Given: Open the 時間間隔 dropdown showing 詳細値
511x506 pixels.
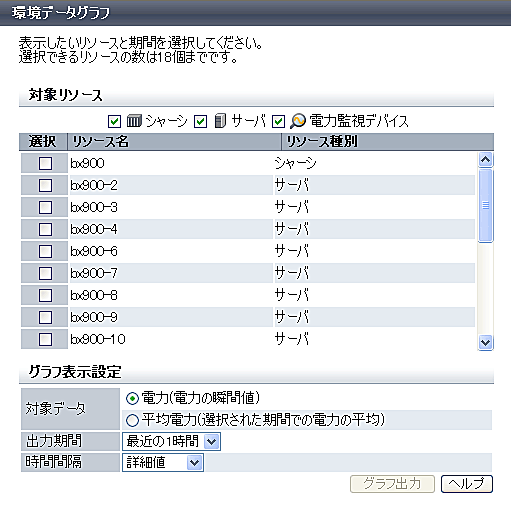Looking at the screenshot, I should (163, 462).
